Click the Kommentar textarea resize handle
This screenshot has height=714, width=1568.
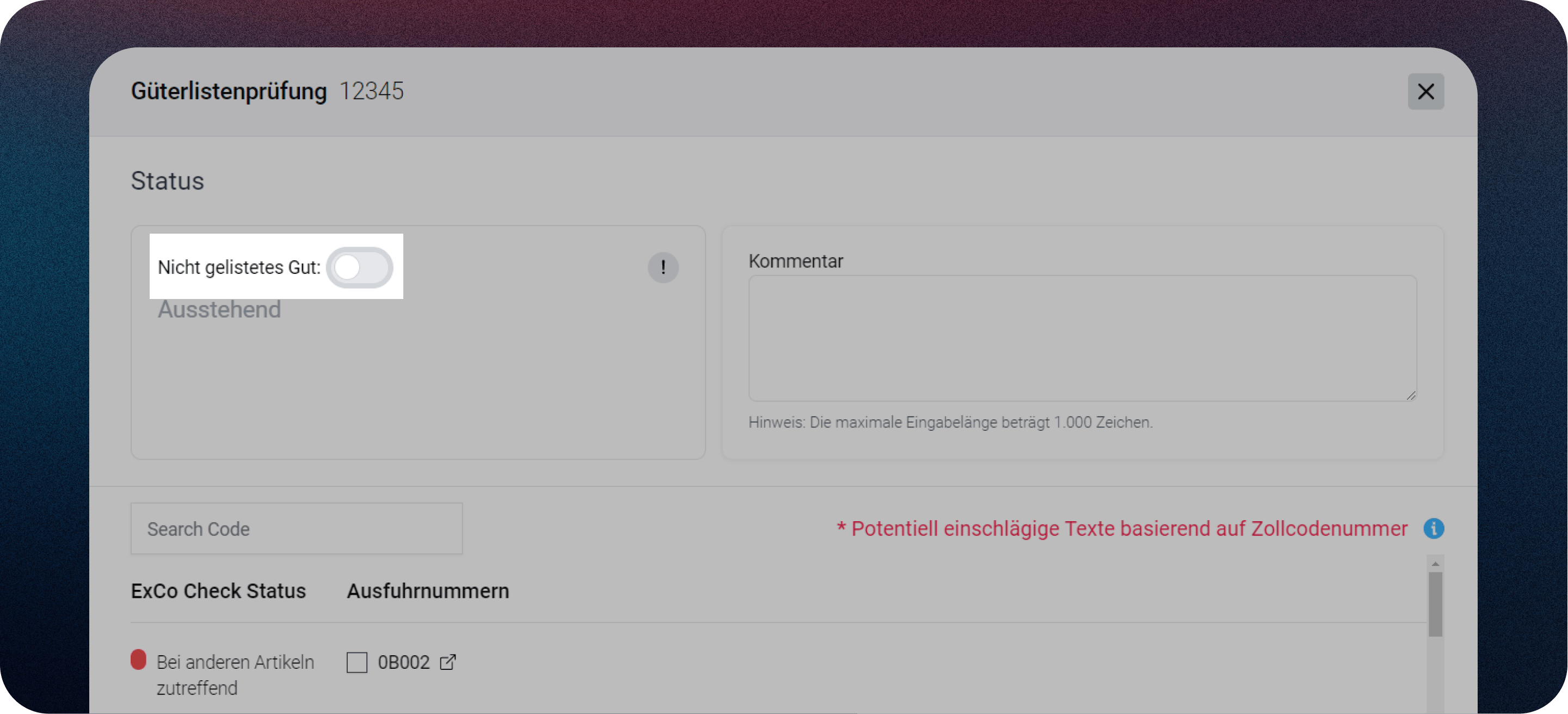[x=1410, y=395]
